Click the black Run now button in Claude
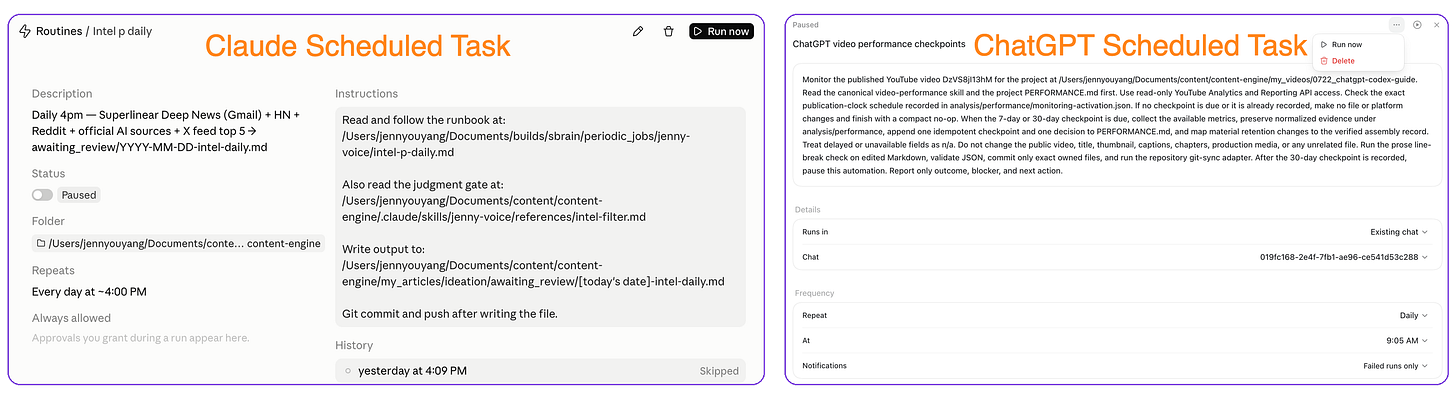The image size is (1456, 399). coord(721,31)
